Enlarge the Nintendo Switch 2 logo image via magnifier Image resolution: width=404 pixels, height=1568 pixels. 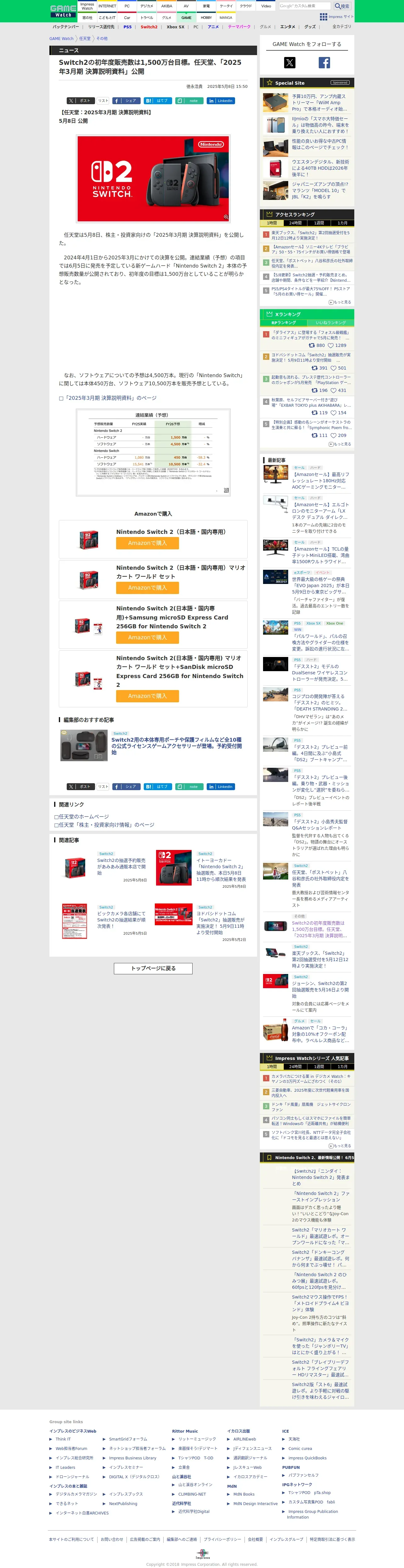tap(226, 217)
